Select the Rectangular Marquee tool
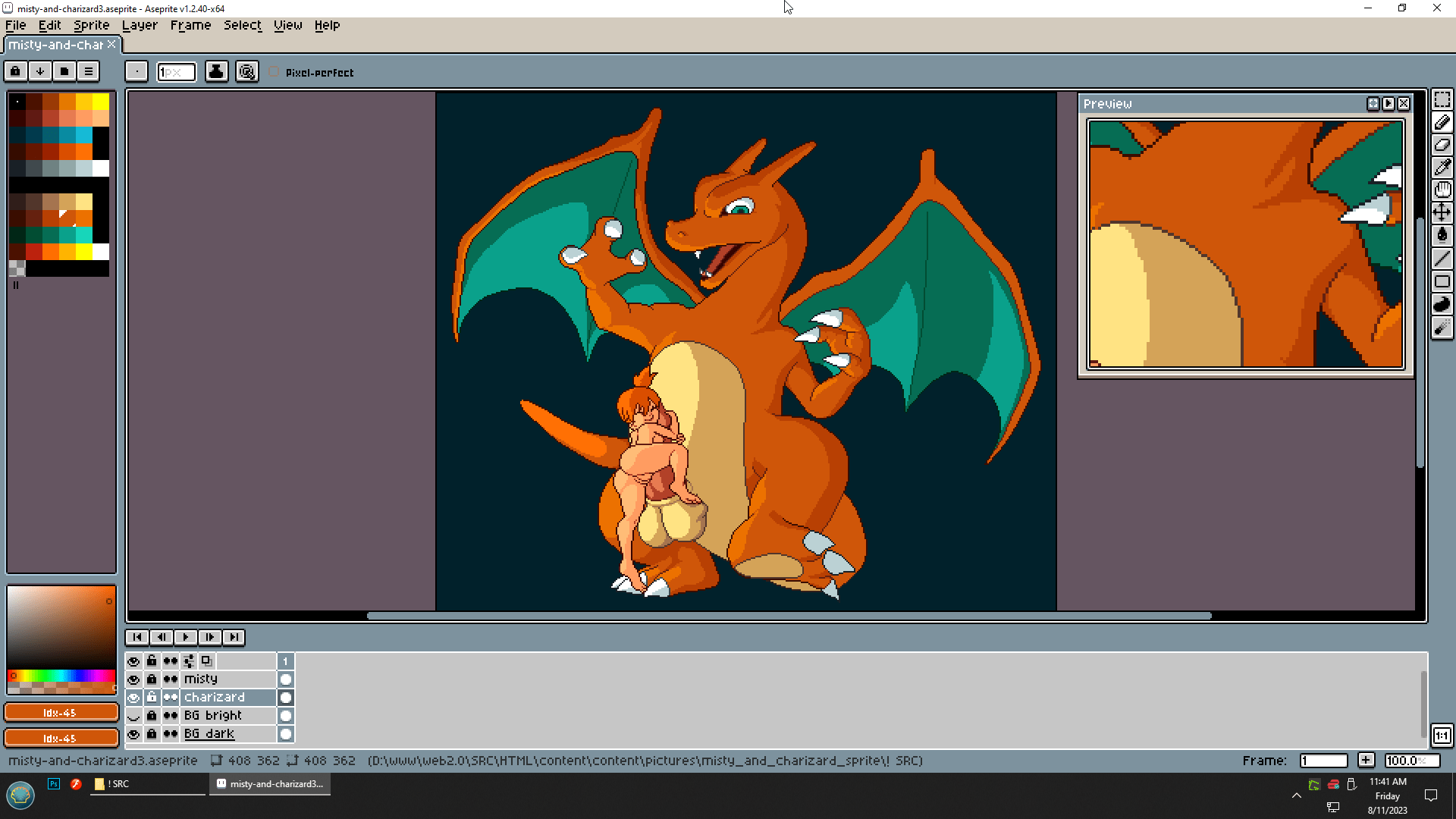This screenshot has width=1456, height=819. 1442,100
